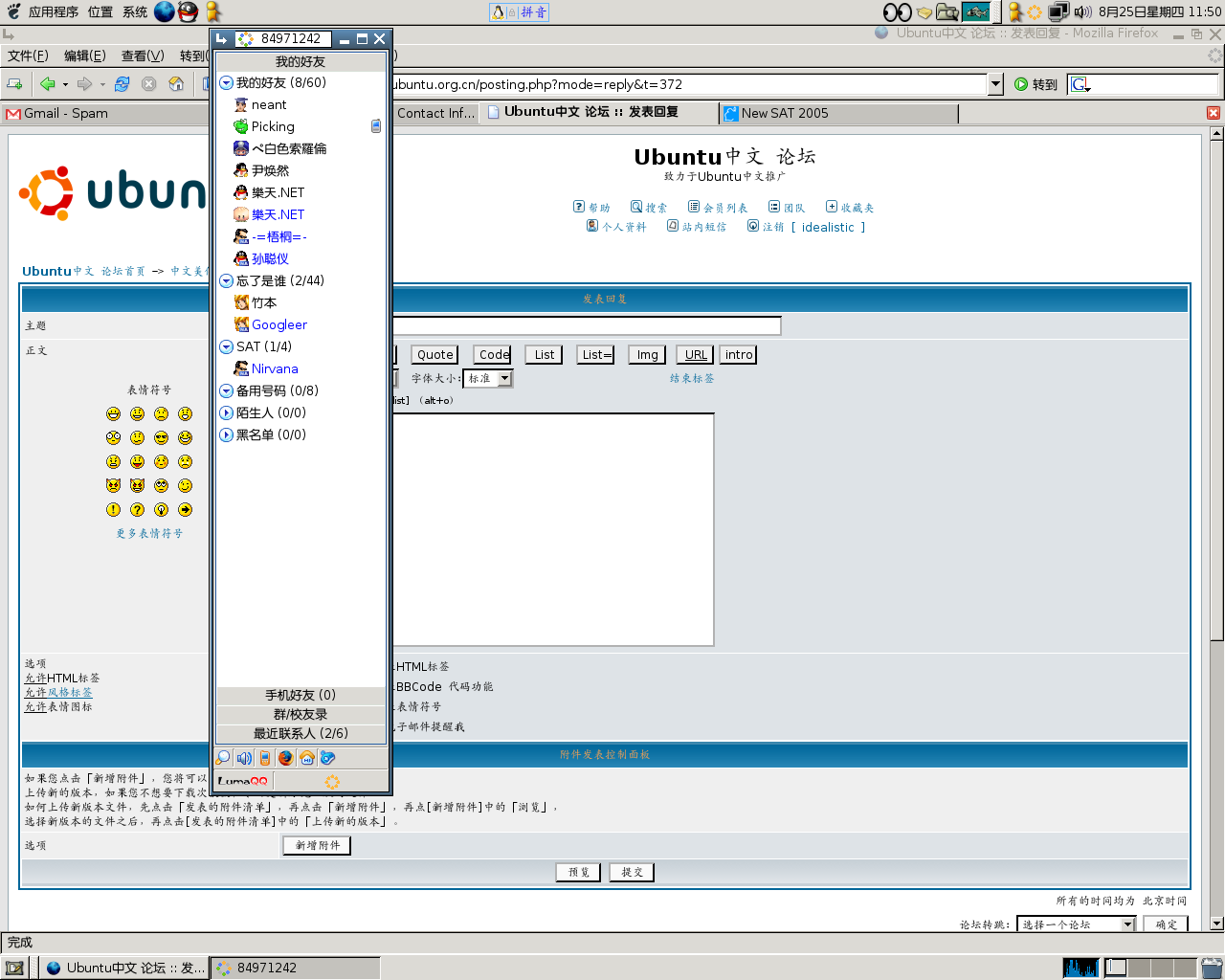1225x980 pixels.
Task: Click the mobile phone icon in LumaQQ toolbar
Action: pyautogui.click(x=265, y=758)
